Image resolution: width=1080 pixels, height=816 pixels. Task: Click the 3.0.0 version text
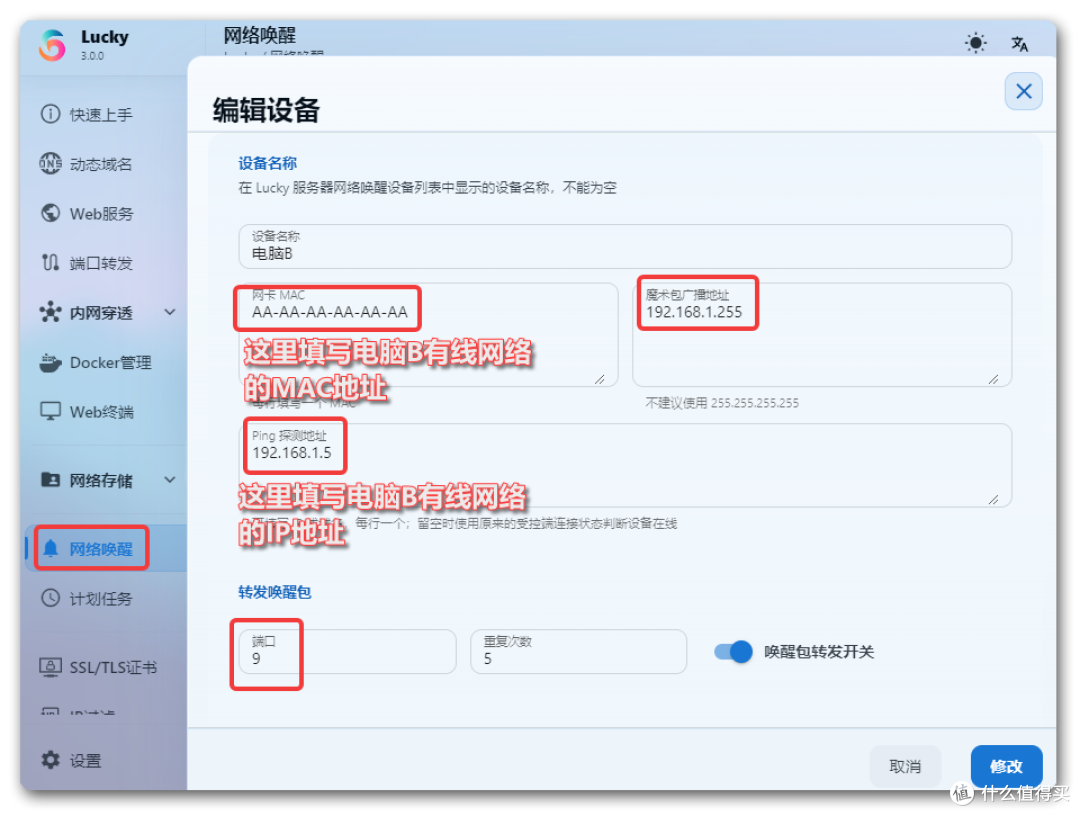pyautogui.click(x=92, y=56)
